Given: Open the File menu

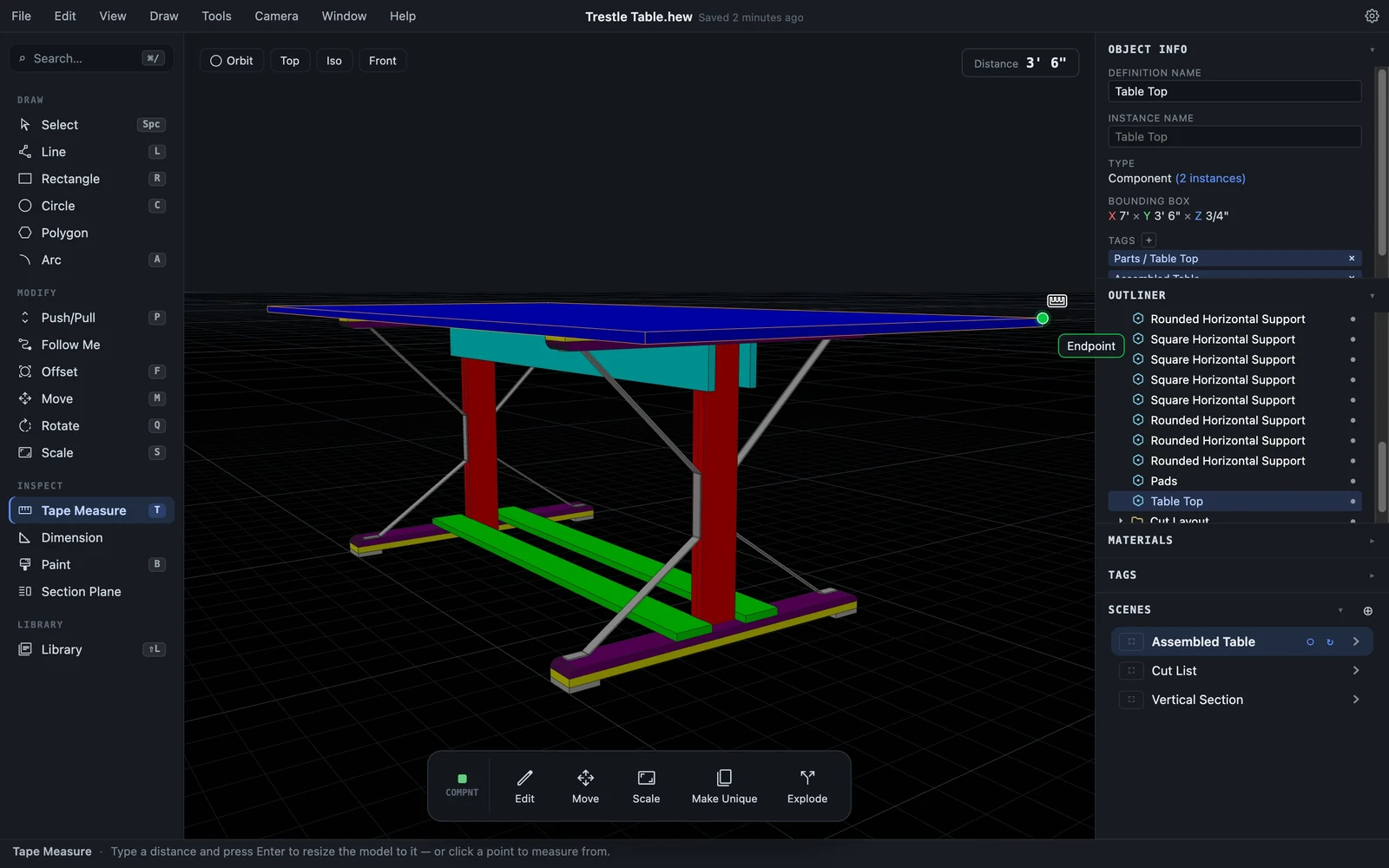Looking at the screenshot, I should point(22,16).
